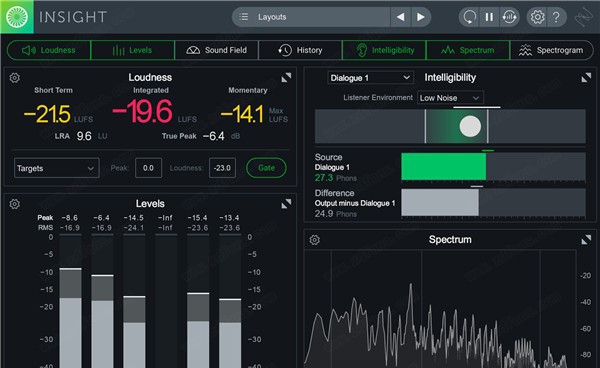
Task: Enable the Sound Field module tab
Action: click(x=217, y=50)
